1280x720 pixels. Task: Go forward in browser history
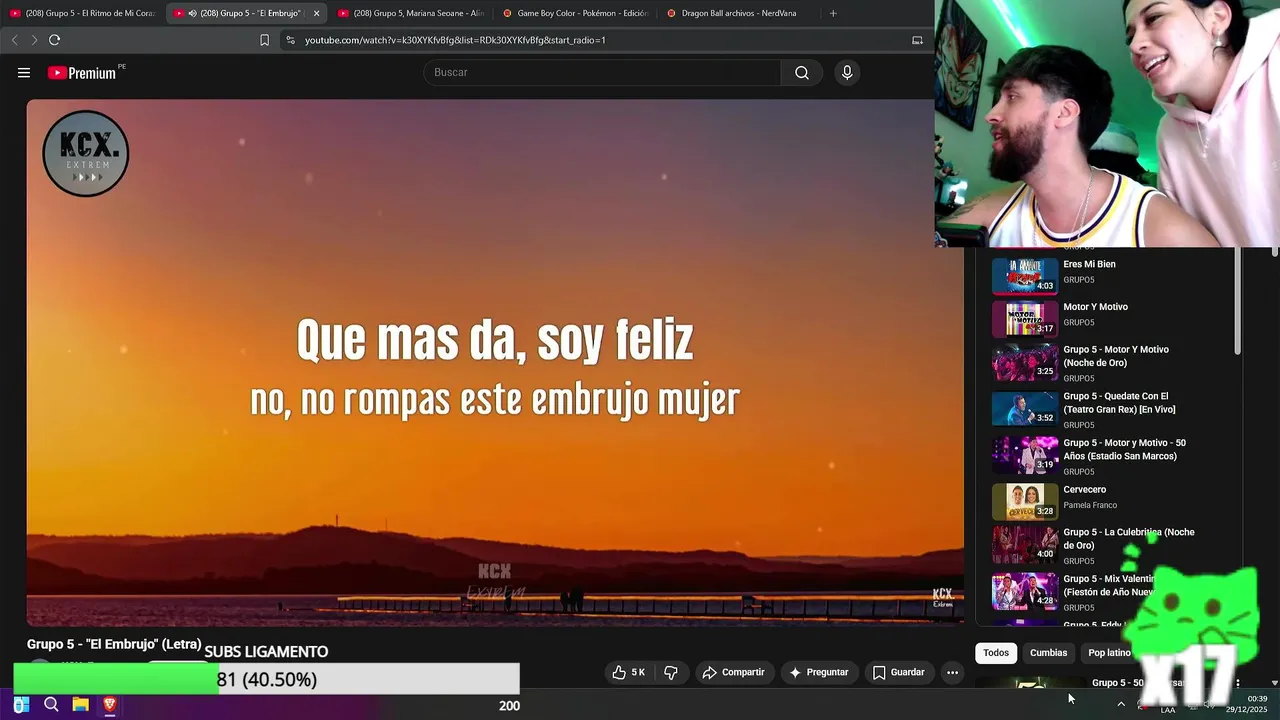pyautogui.click(x=34, y=40)
